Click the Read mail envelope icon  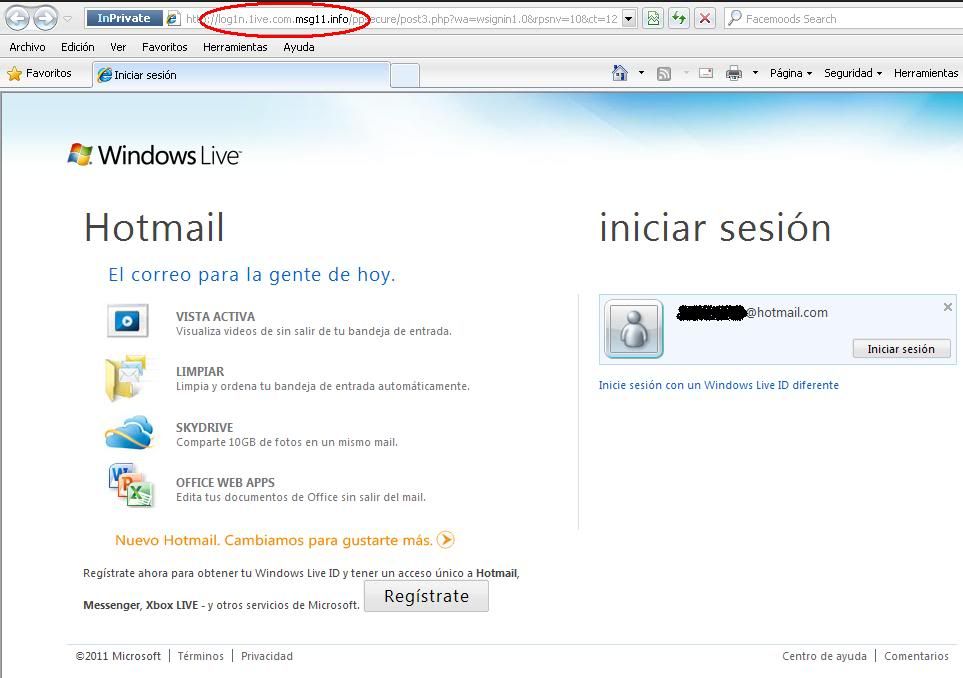pos(706,73)
